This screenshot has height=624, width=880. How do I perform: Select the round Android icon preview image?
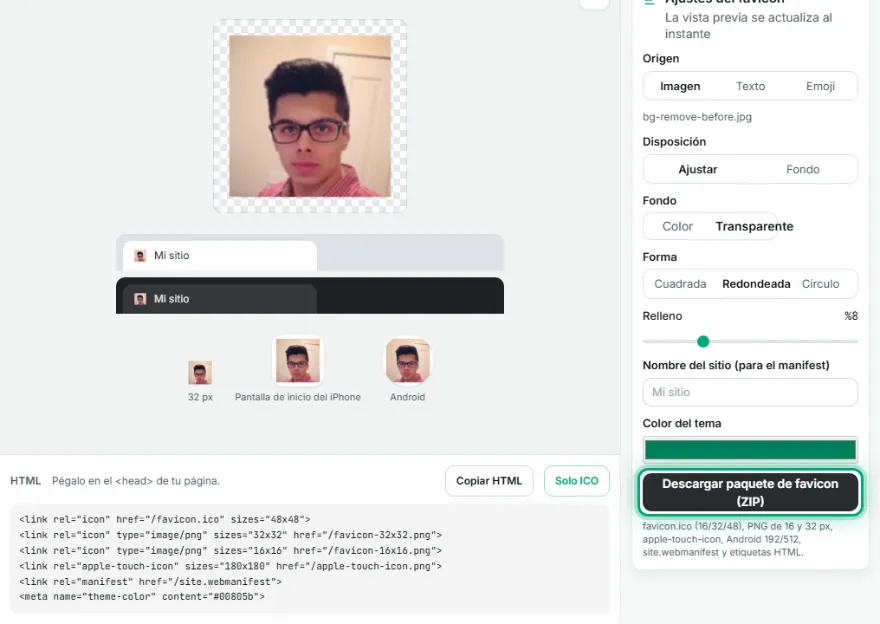[407, 360]
